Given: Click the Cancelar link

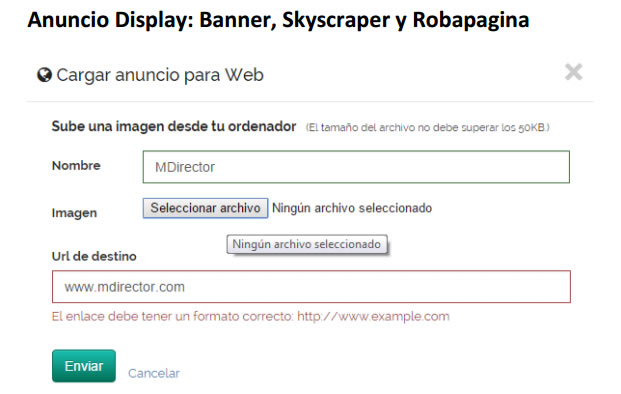Looking at the screenshot, I should pos(154,373).
